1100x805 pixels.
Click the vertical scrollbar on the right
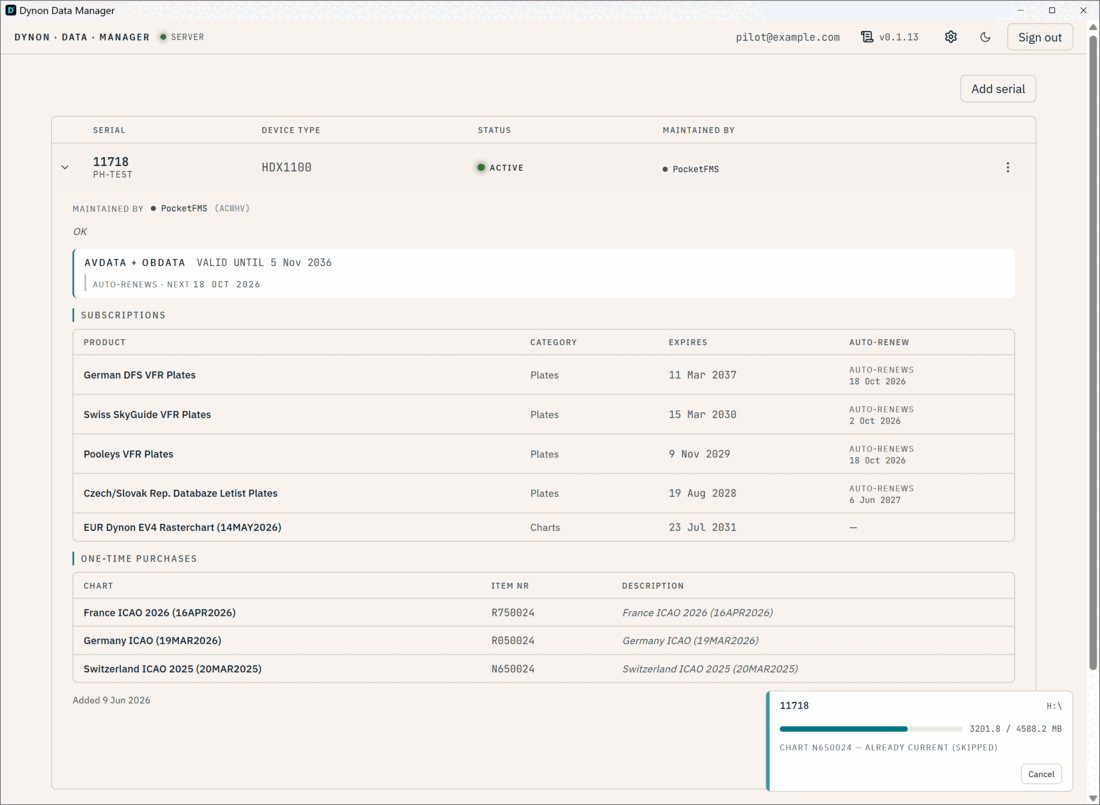[x=1093, y=351]
